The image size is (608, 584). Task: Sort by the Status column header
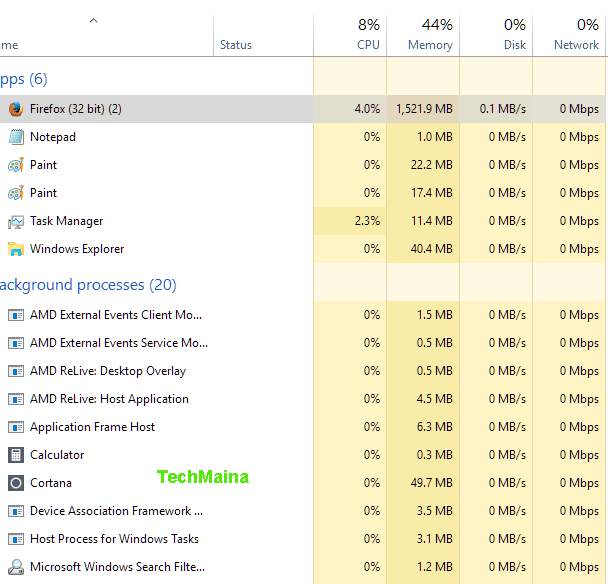(263, 36)
